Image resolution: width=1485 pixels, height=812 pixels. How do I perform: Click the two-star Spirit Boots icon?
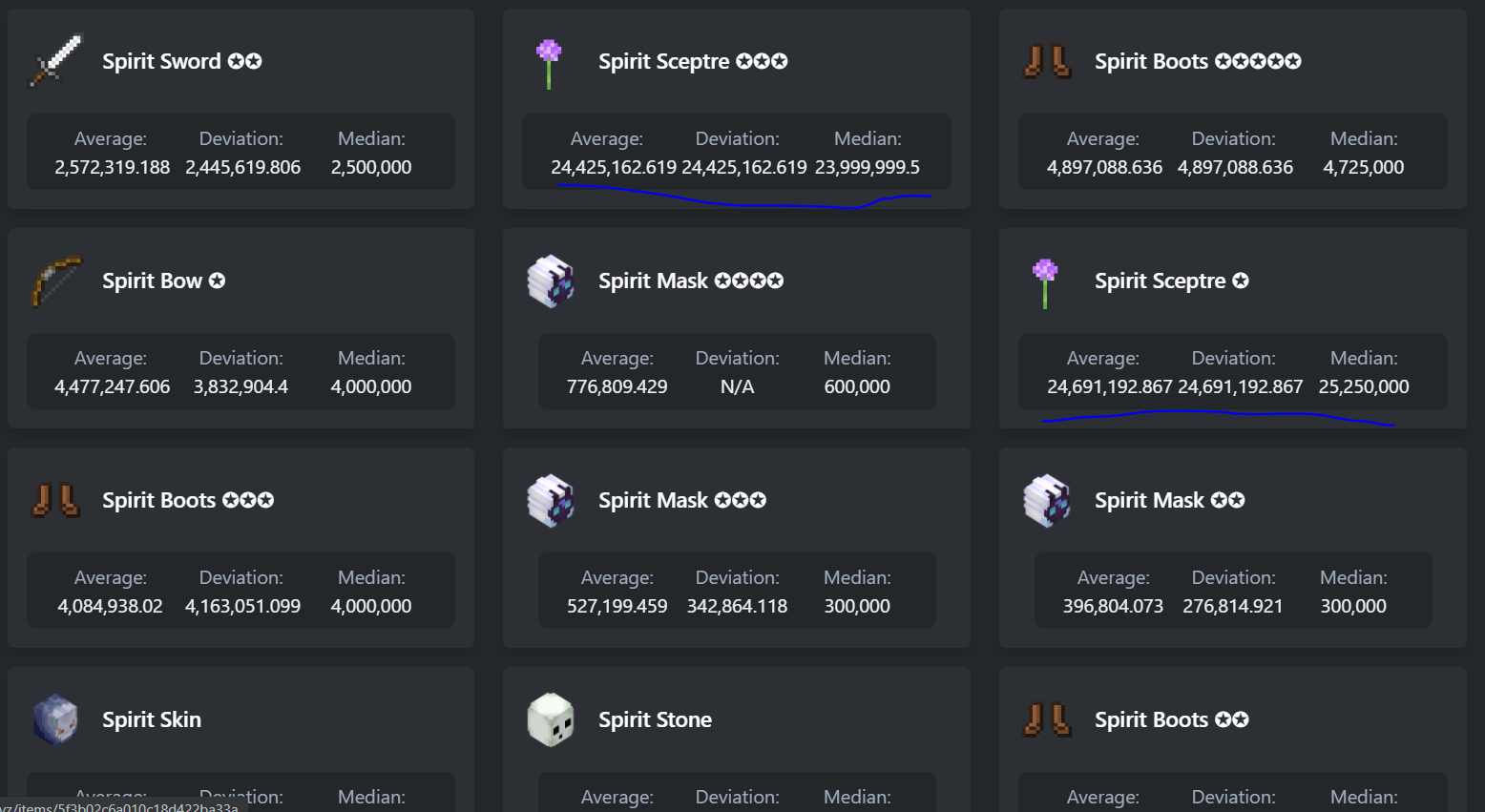pyautogui.click(x=1047, y=719)
